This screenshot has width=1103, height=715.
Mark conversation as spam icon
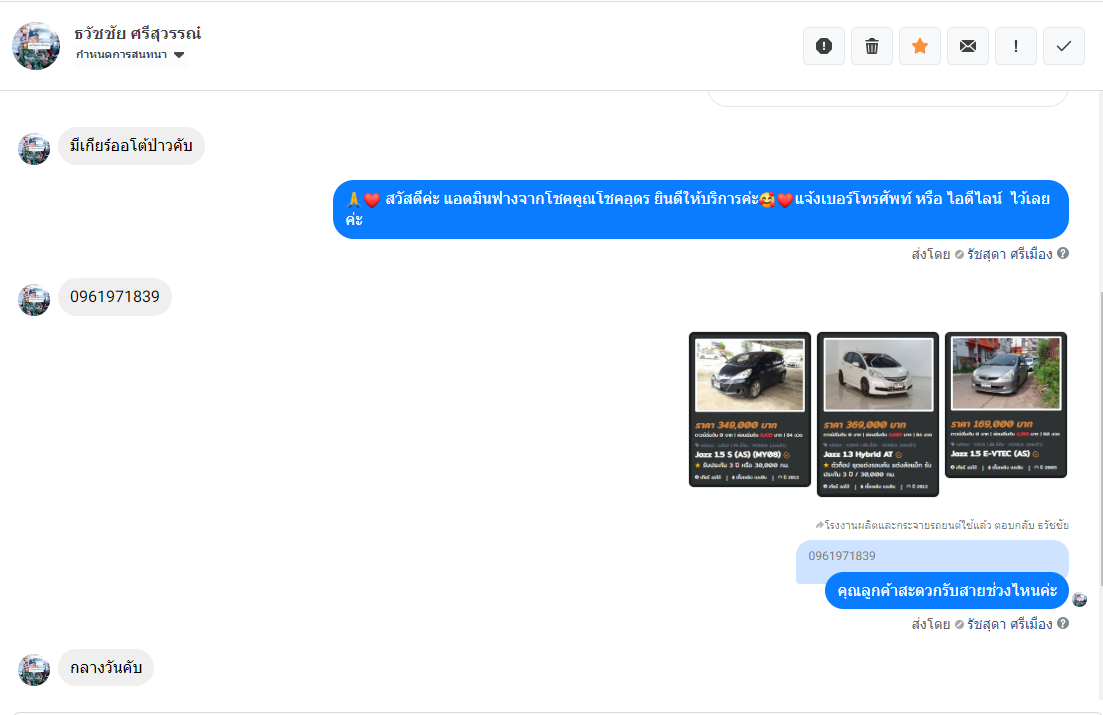824,46
